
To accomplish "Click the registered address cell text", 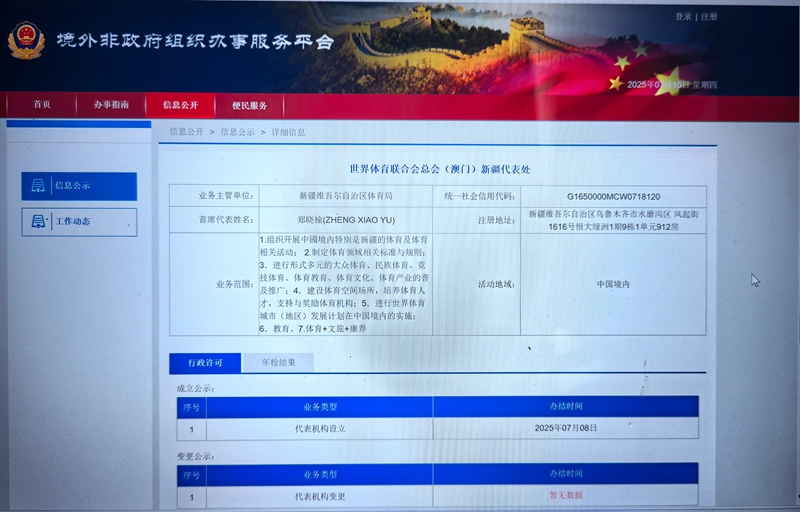I will click(613, 220).
